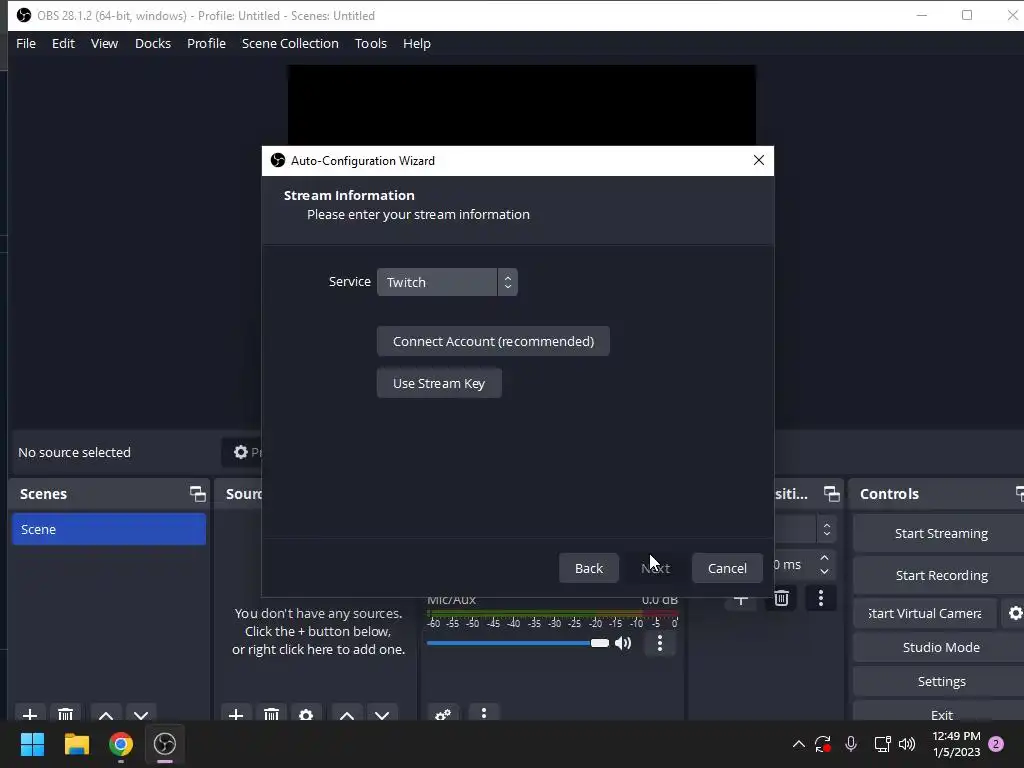Click the microphone tray icon
Viewport: 1024px width, 768px height.
pyautogui.click(x=850, y=744)
